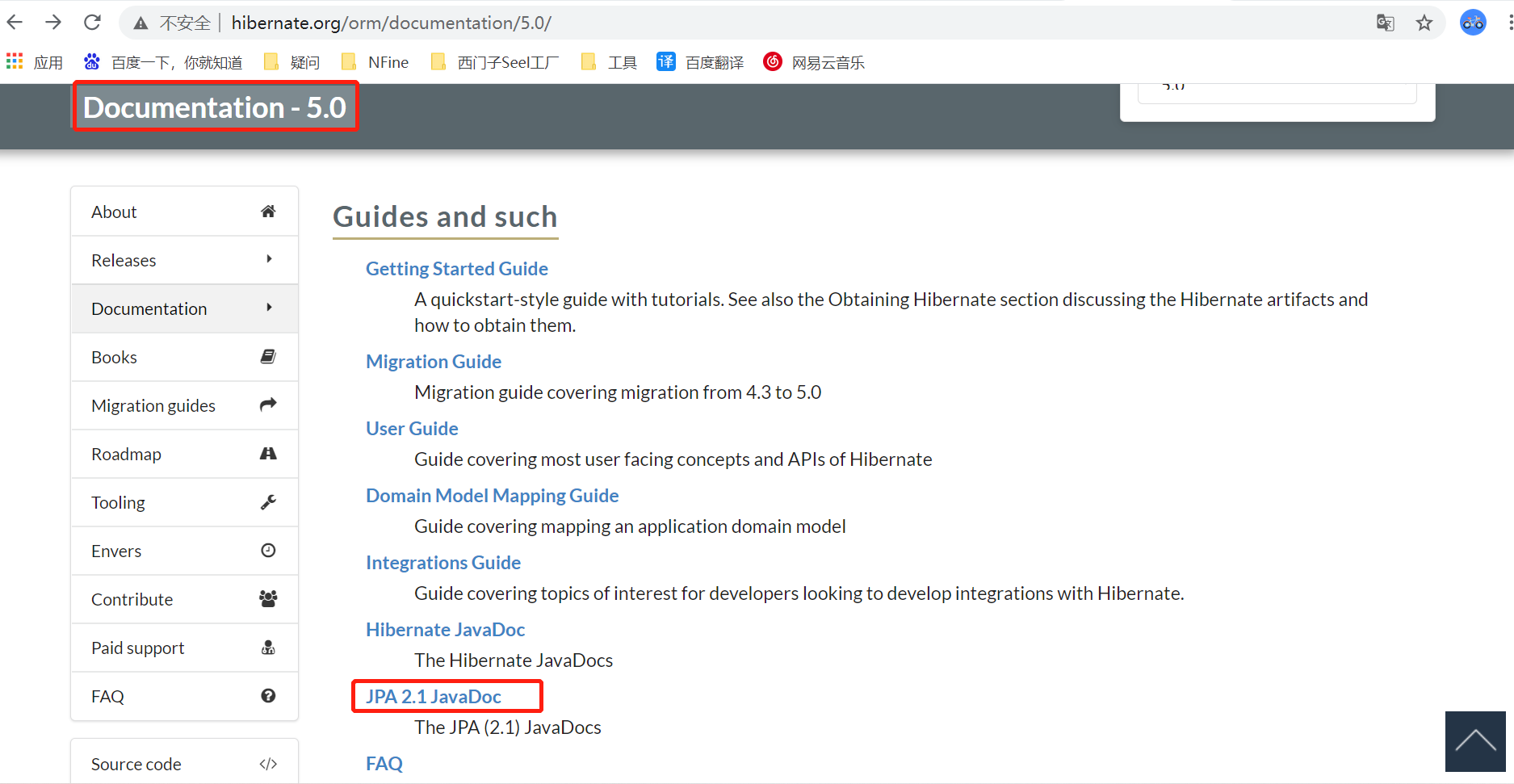Open the 疑问 bookmark folder
The width and height of the screenshot is (1514, 784).
pos(291,62)
